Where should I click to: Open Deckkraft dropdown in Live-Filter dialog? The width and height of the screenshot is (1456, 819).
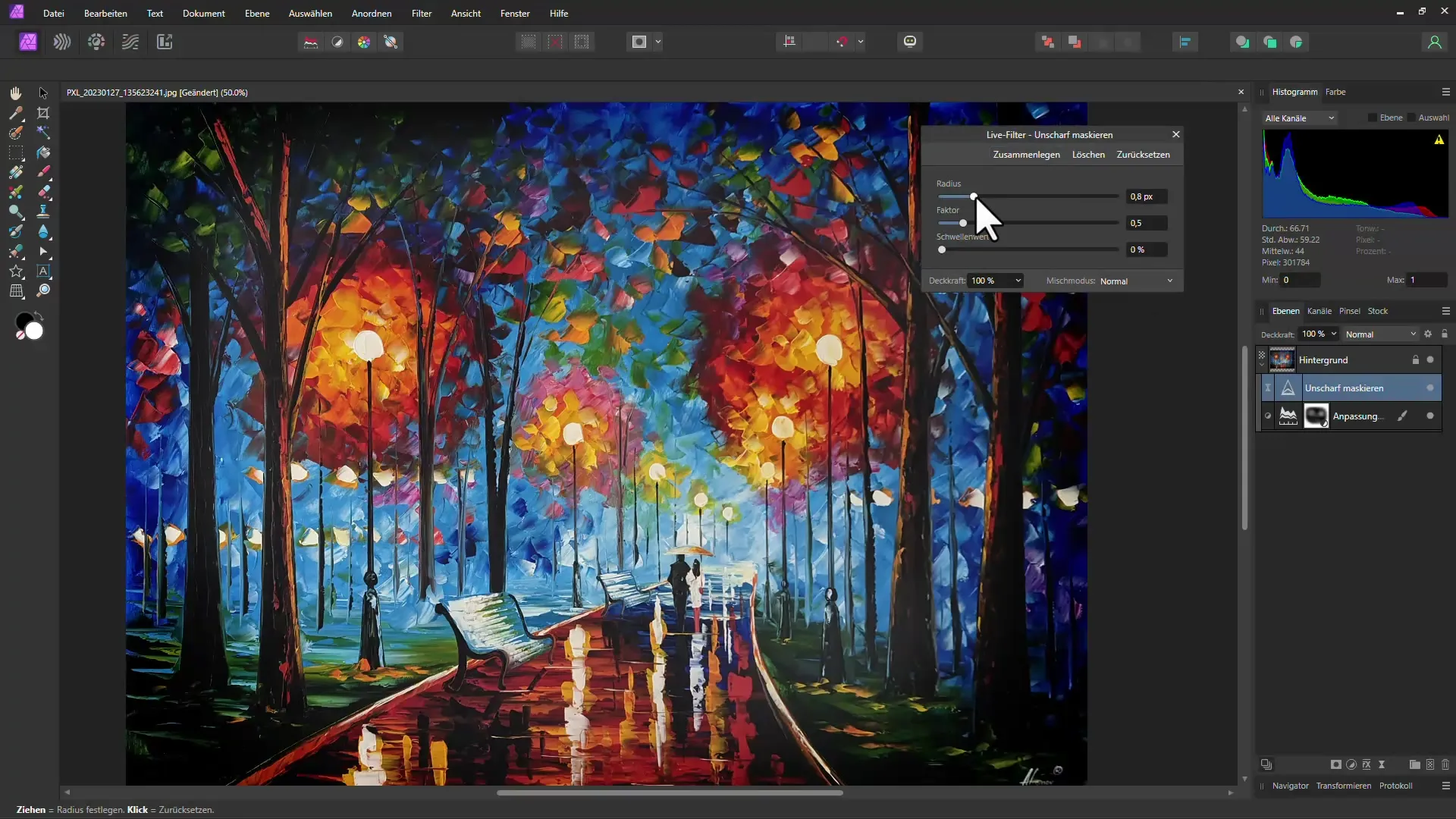[x=1018, y=281]
